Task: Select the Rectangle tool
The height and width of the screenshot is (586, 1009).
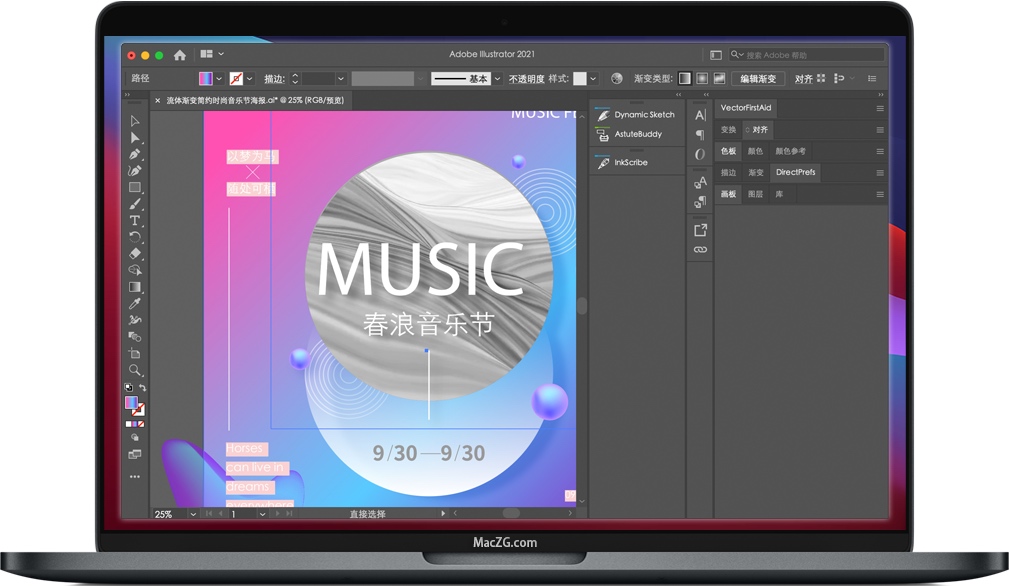Action: [x=135, y=187]
